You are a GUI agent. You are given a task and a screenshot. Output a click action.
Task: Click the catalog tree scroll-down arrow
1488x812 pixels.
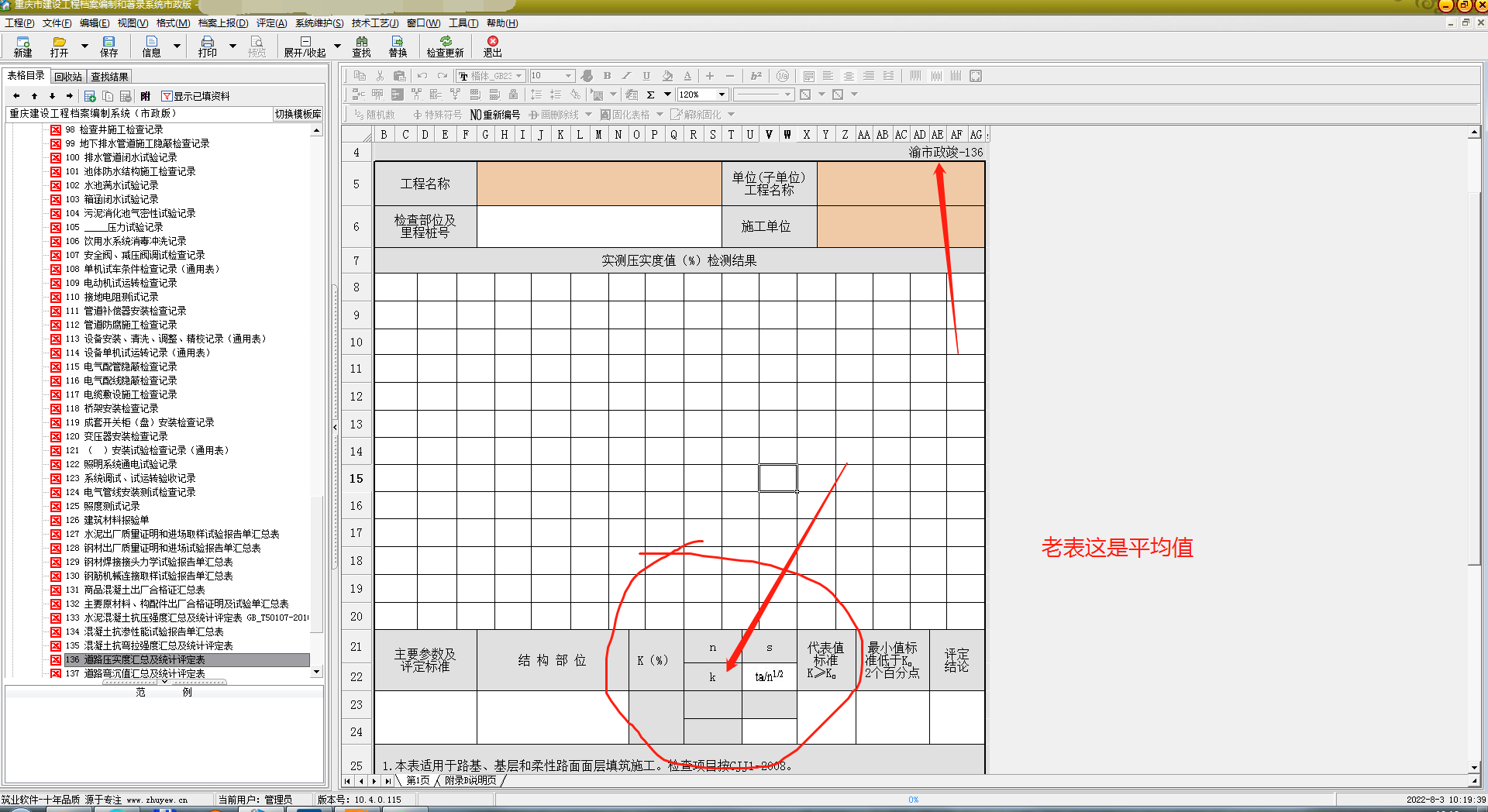316,673
